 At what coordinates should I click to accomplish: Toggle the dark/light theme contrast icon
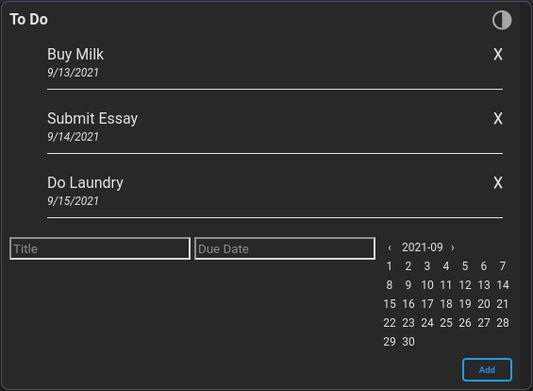coord(502,20)
